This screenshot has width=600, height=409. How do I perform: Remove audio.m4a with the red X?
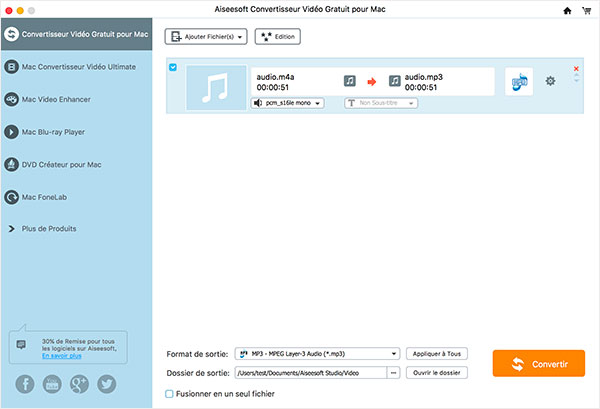pos(576,69)
